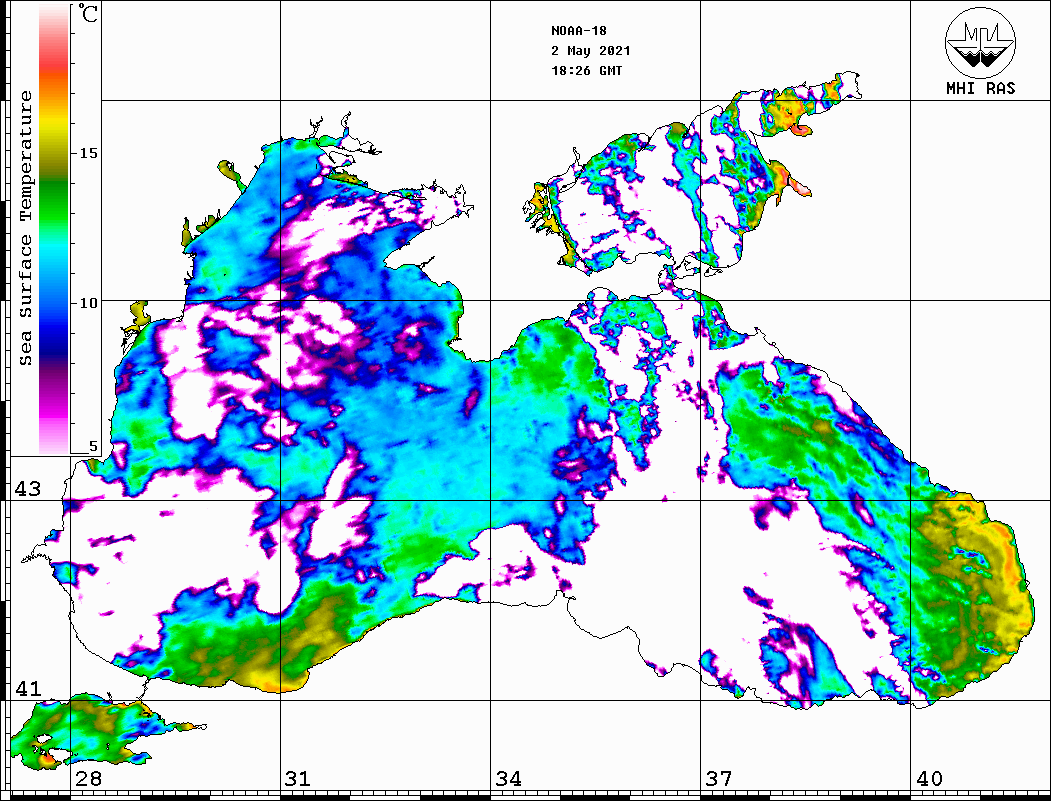Image resolution: width=1051 pixels, height=801 pixels.
Task: Click the longitude label '28'
Action: pos(89,779)
